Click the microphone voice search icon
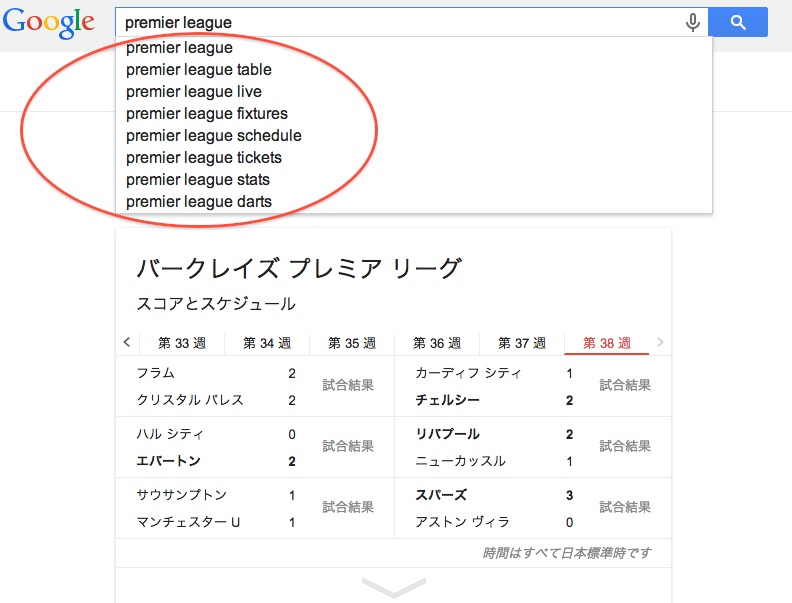792x603 pixels. pos(692,22)
